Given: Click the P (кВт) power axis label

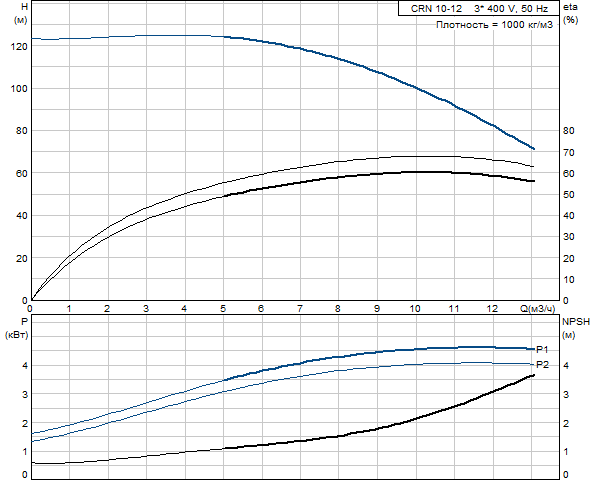Looking at the screenshot, I should point(17,328).
